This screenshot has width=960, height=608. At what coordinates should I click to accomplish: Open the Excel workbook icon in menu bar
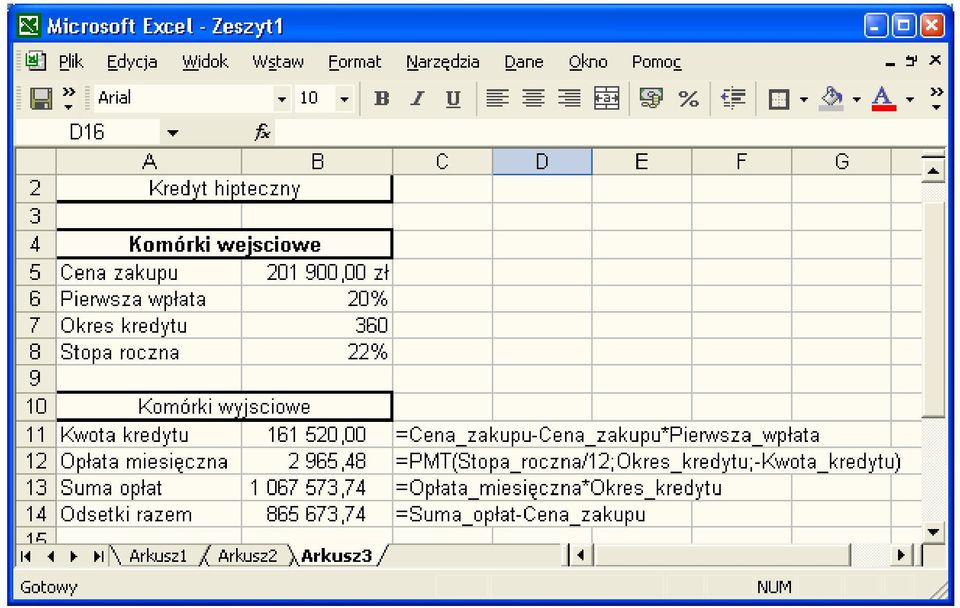[x=35, y=61]
